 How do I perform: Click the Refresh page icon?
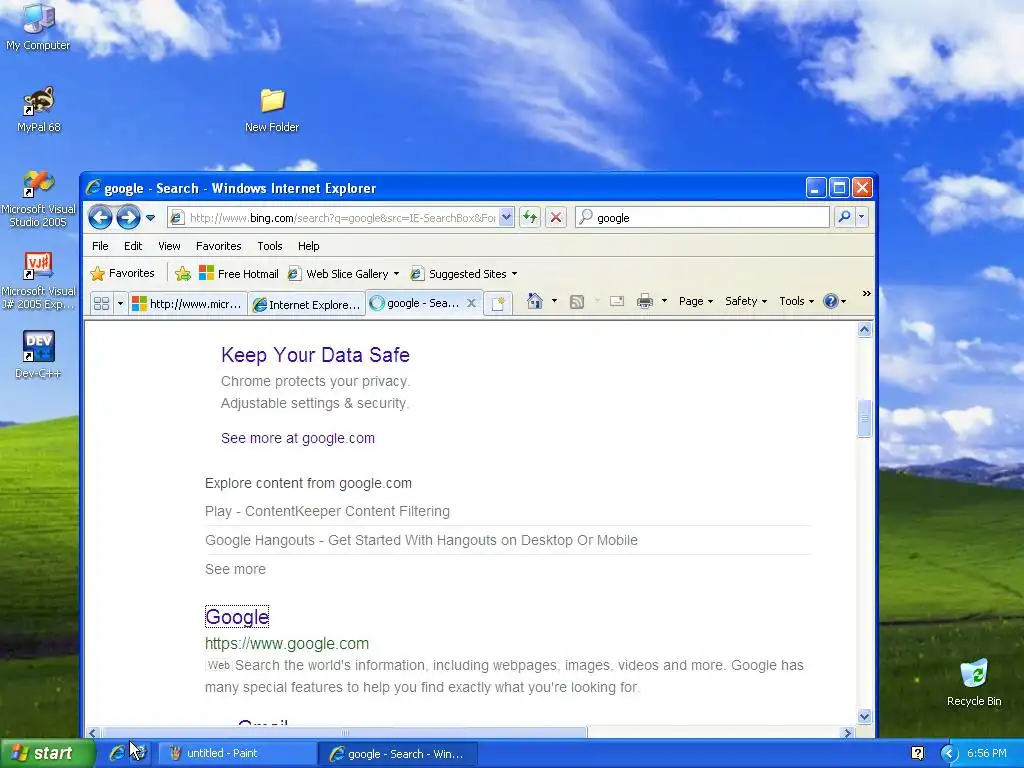(x=530, y=217)
